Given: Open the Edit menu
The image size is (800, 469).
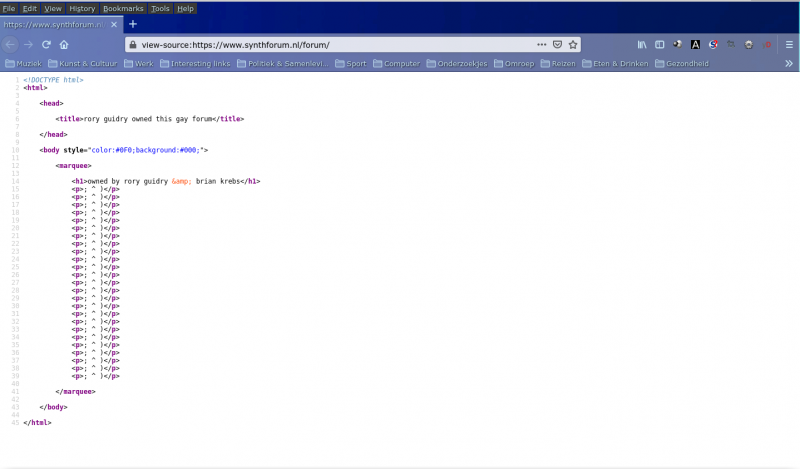Looking at the screenshot, I should pyautogui.click(x=30, y=9).
